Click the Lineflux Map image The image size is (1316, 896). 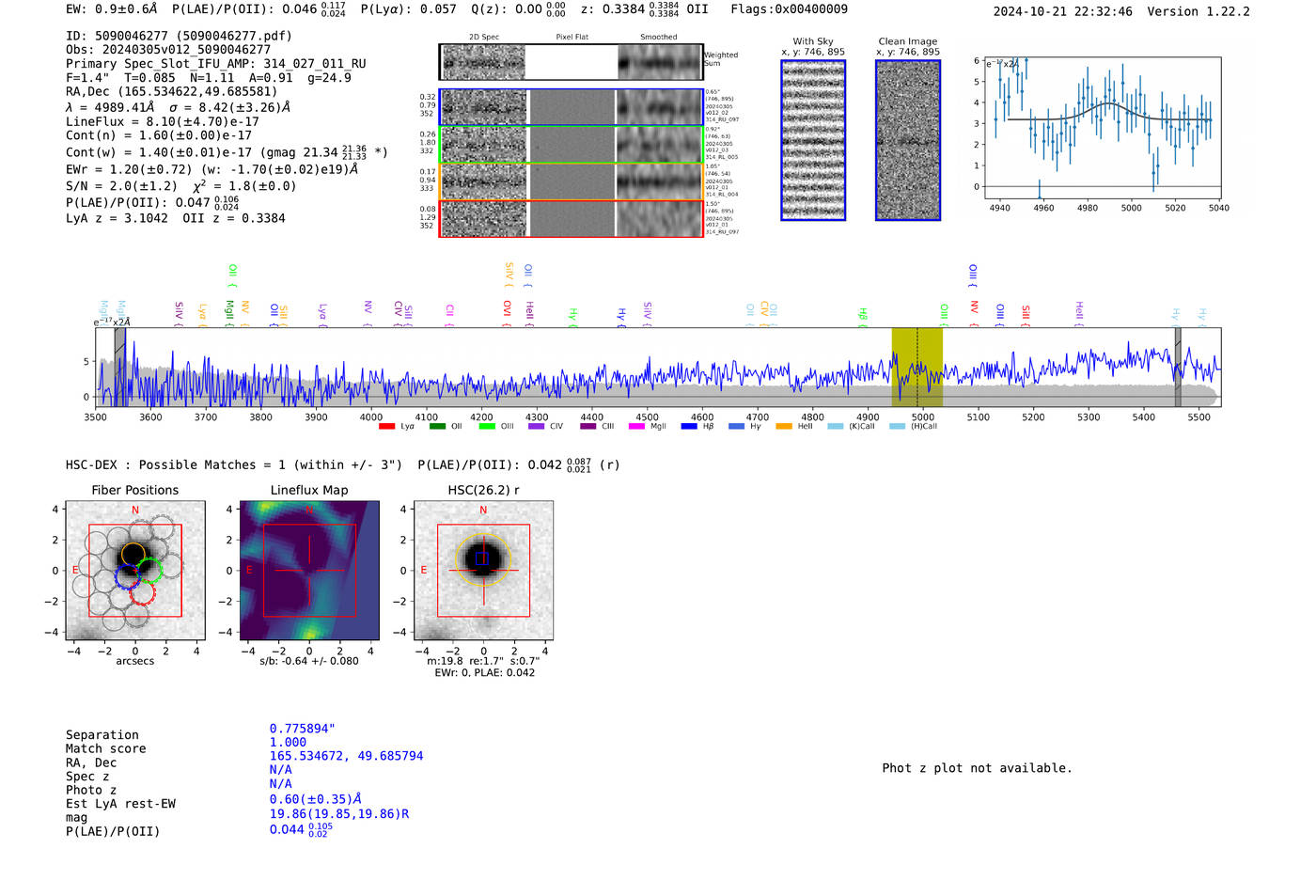309,571
